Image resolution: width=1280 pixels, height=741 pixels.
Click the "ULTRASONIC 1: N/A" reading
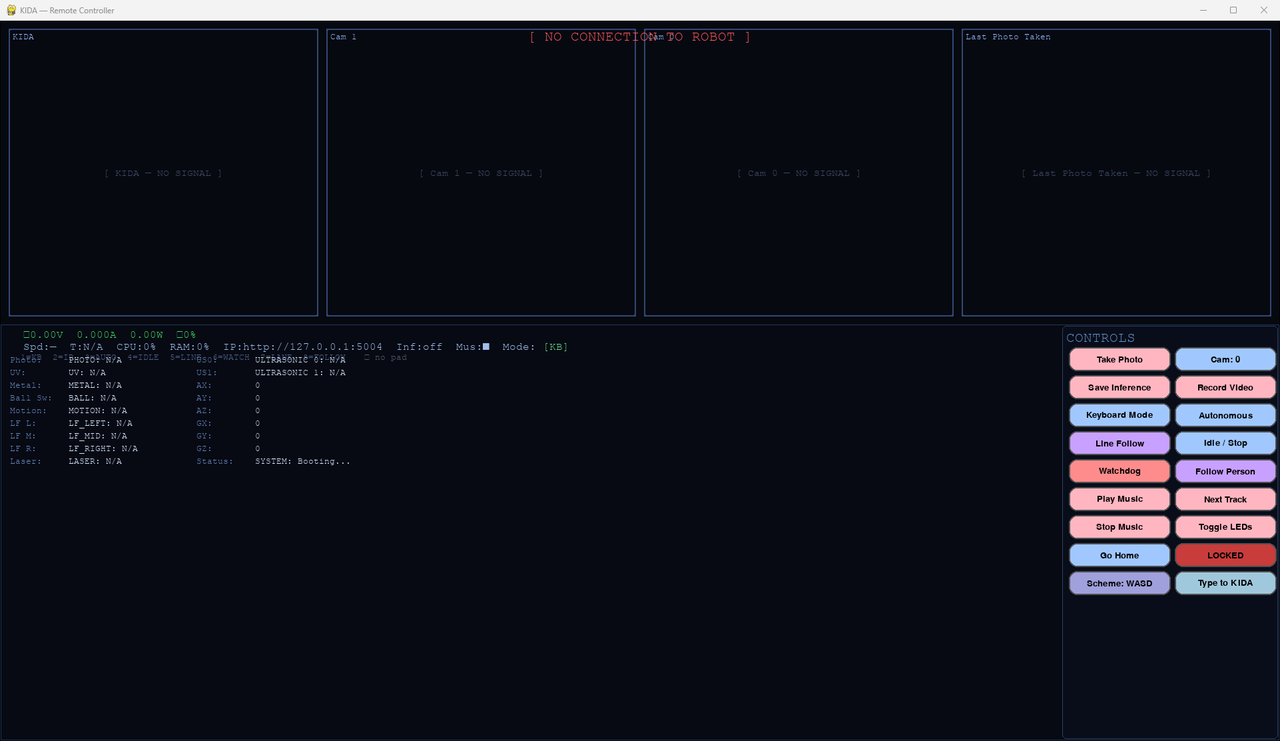point(300,373)
